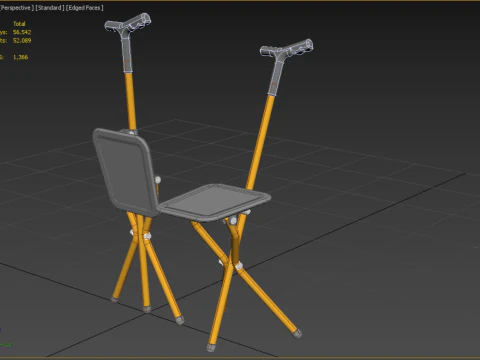Open the Standard shading label menu

coord(50,8)
